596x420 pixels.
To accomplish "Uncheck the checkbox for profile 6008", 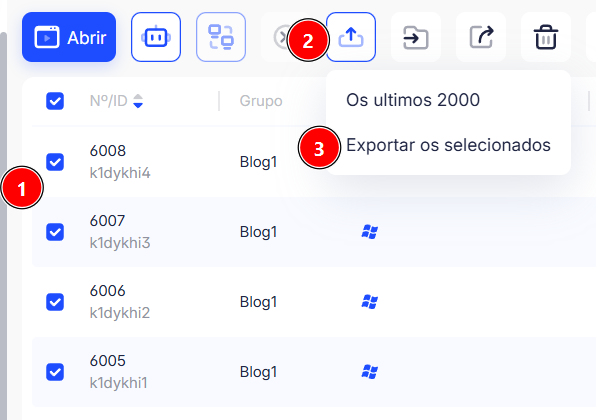I will 55,162.
